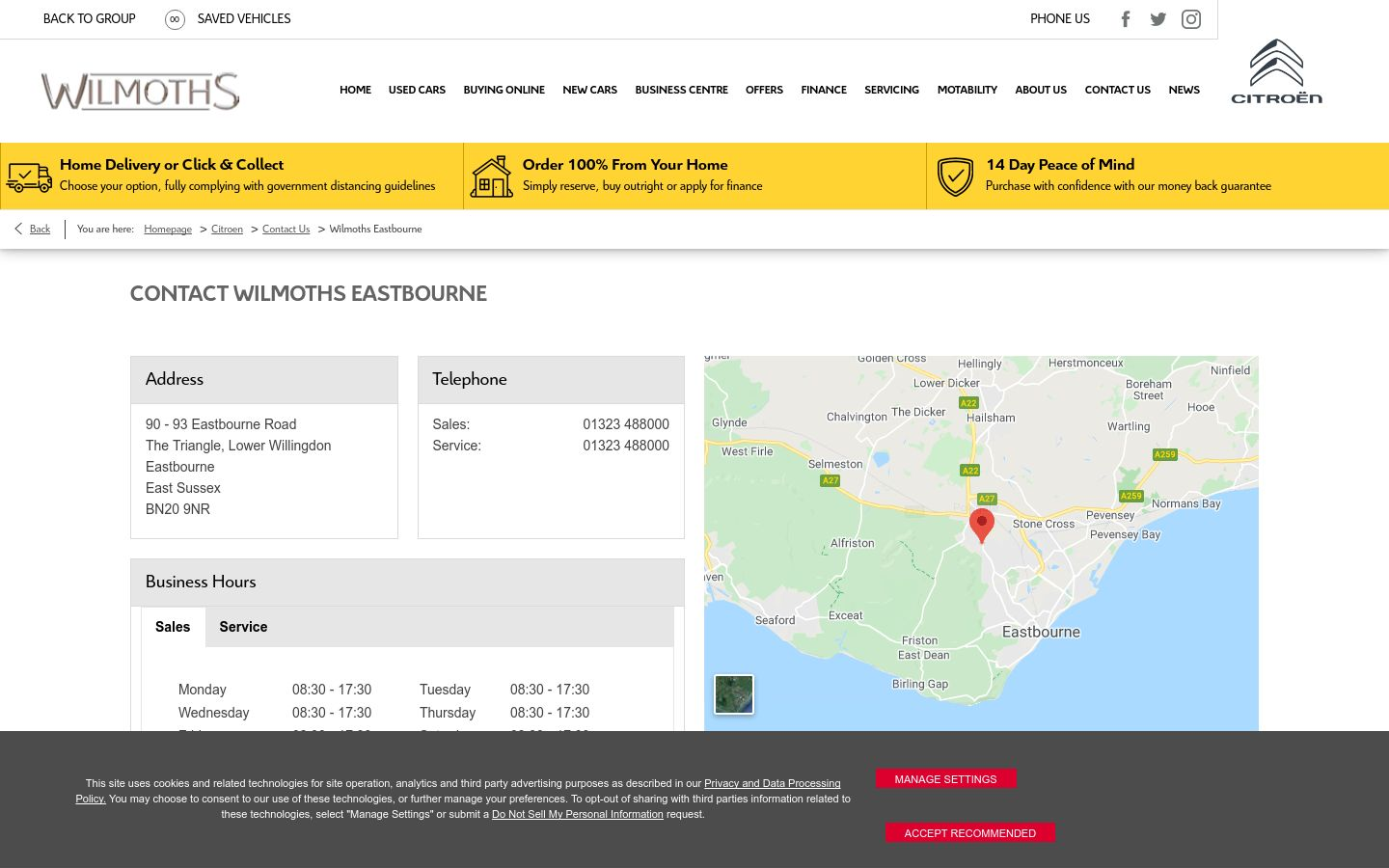Open the Motability menu item

[x=967, y=90]
